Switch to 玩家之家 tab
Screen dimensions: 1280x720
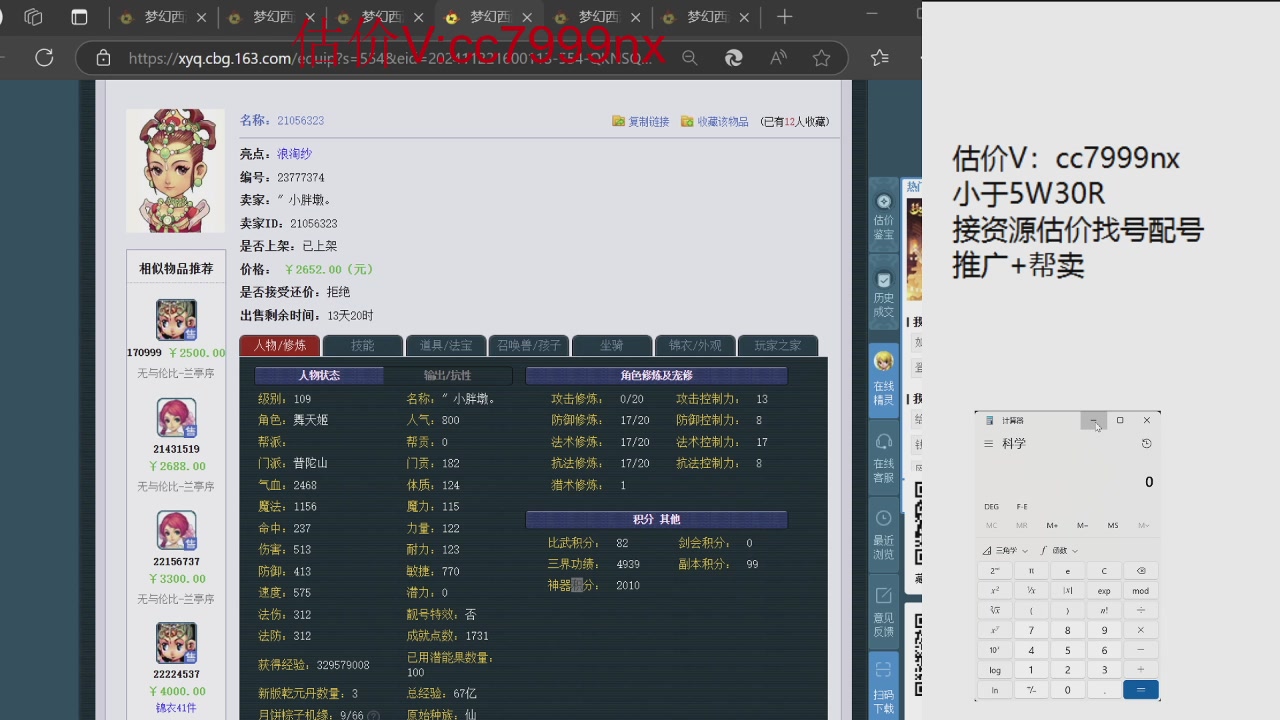[778, 345]
